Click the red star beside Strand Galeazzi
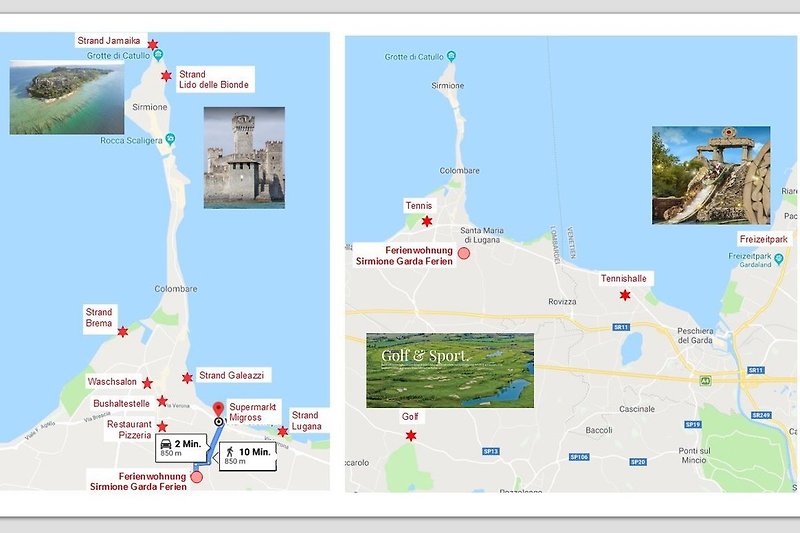 187,378
